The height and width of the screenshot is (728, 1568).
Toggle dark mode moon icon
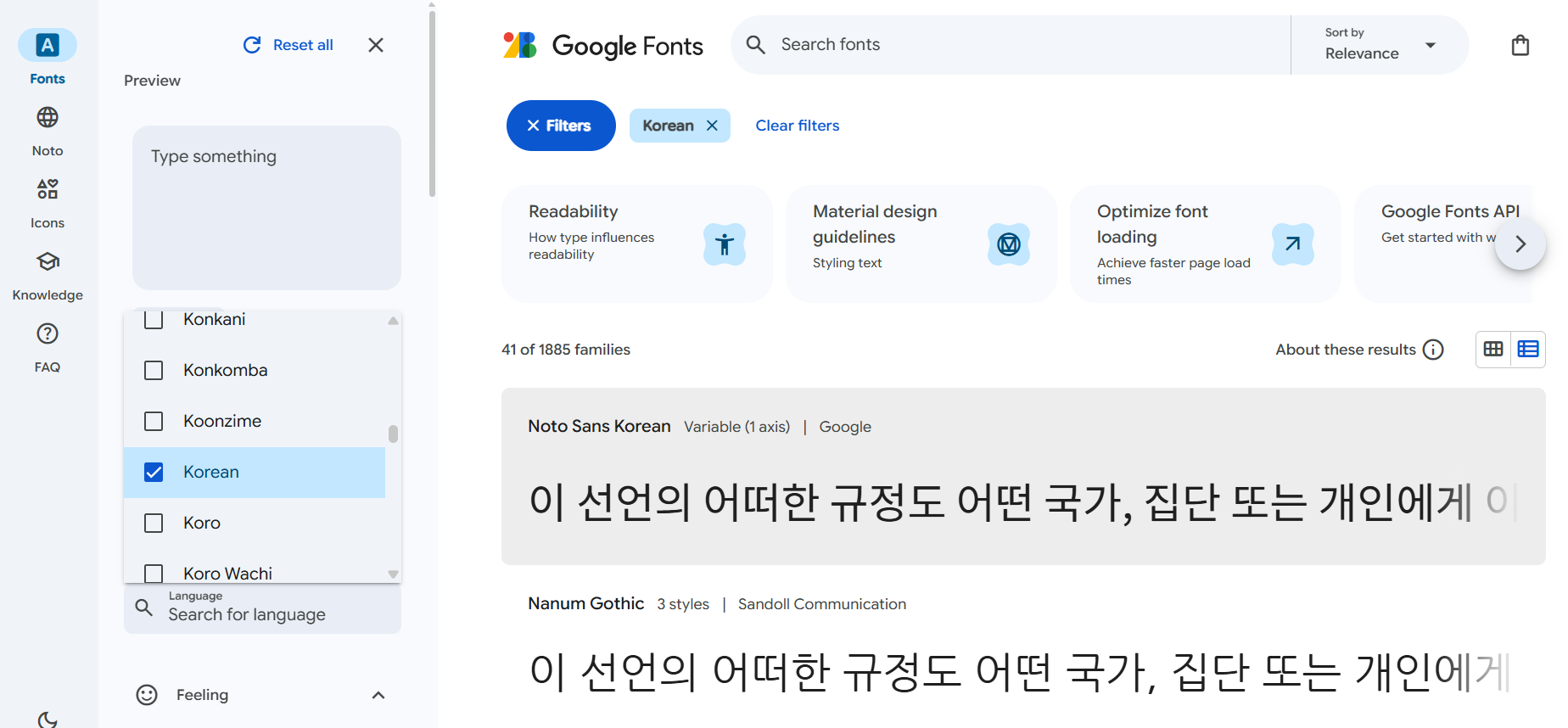48,720
